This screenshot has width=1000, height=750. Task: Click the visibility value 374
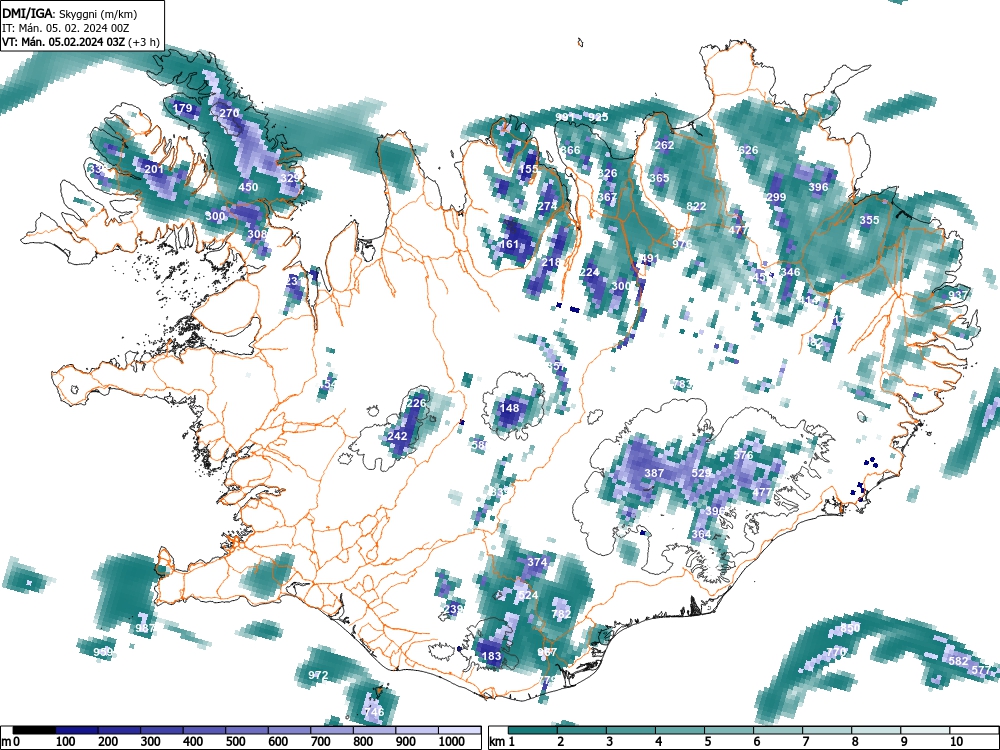click(538, 562)
